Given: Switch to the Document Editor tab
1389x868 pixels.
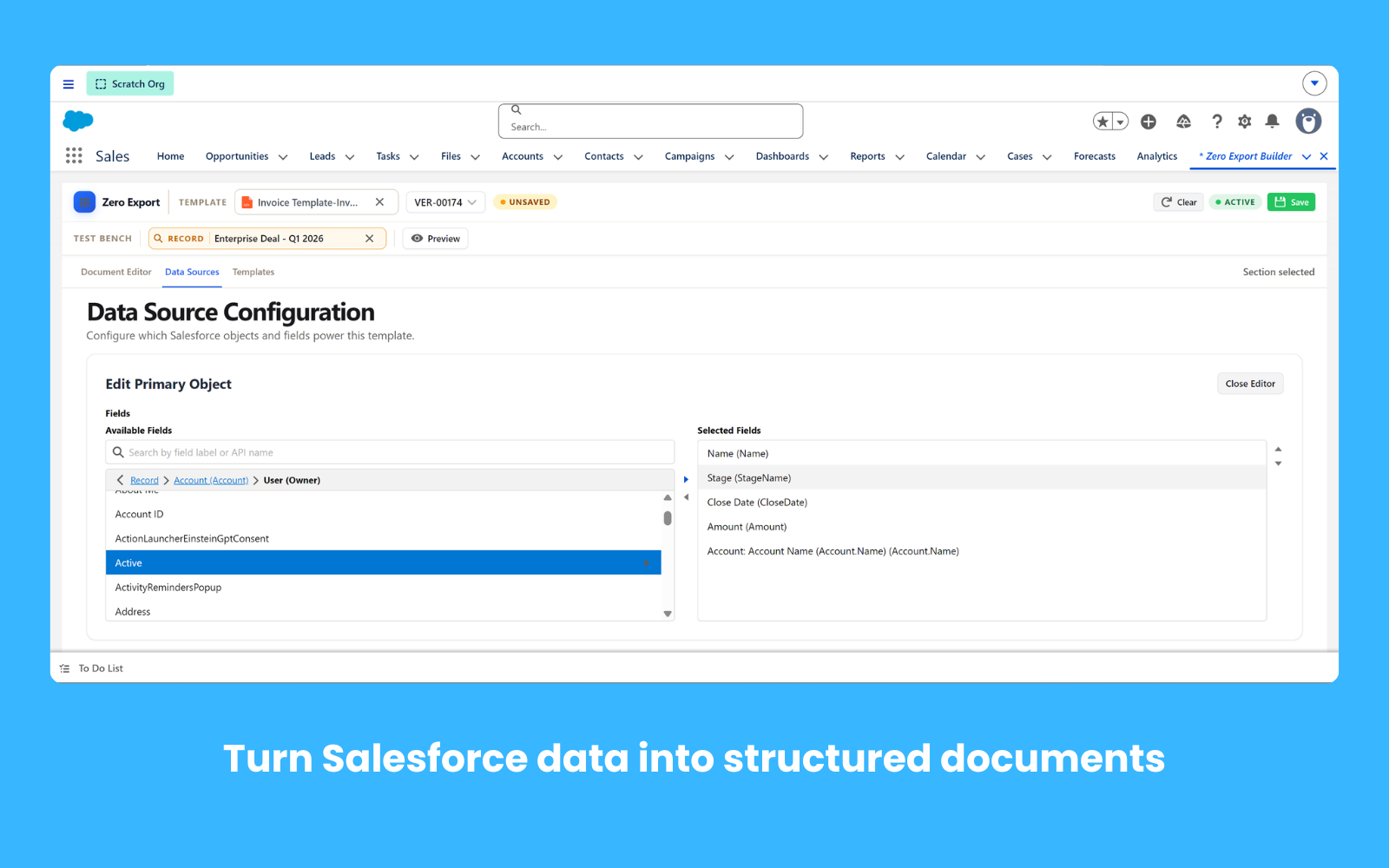Looking at the screenshot, I should click(x=116, y=273).
